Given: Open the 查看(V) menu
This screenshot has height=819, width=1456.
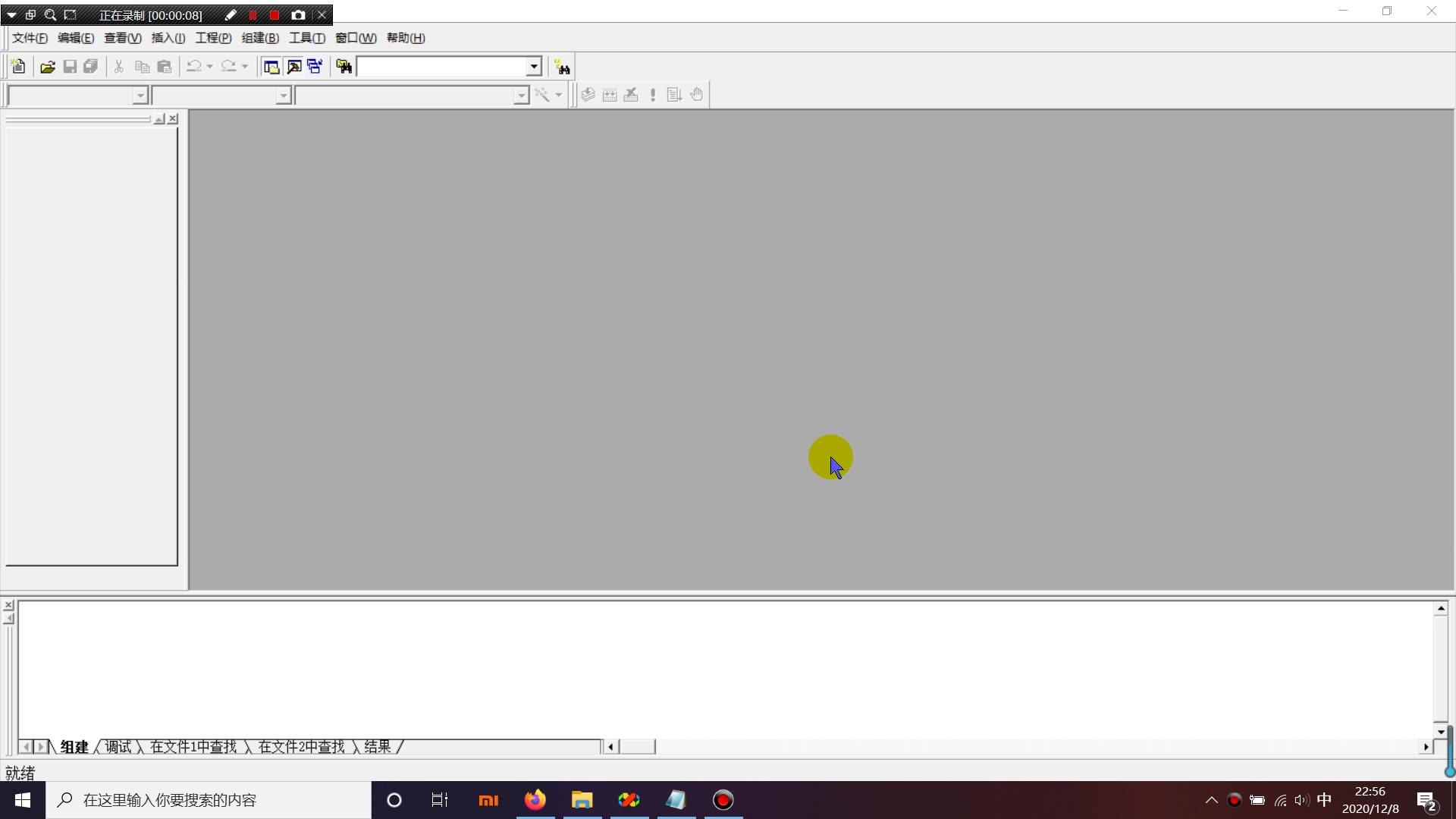Looking at the screenshot, I should point(123,38).
